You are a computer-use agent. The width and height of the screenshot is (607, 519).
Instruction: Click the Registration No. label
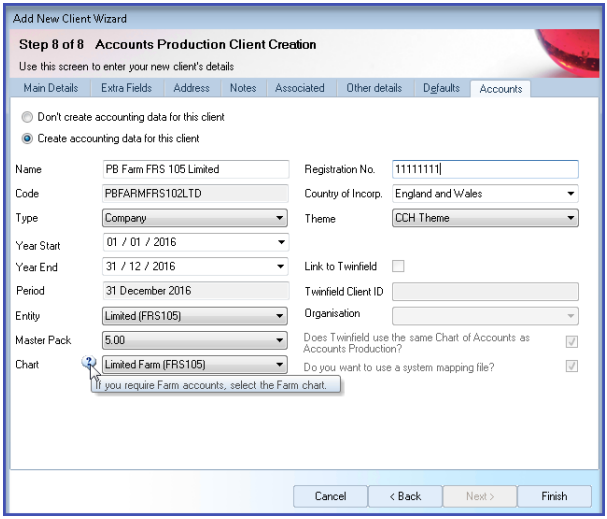(x=340, y=169)
